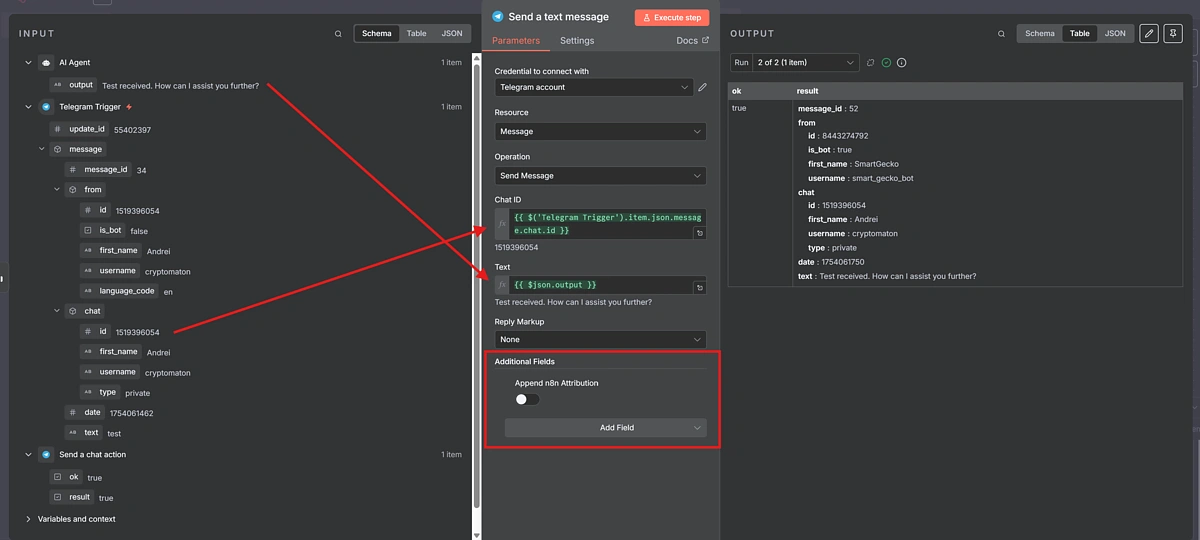Image resolution: width=1200 pixels, height=540 pixels.
Task: Open the Settings tab
Action: [576, 41]
